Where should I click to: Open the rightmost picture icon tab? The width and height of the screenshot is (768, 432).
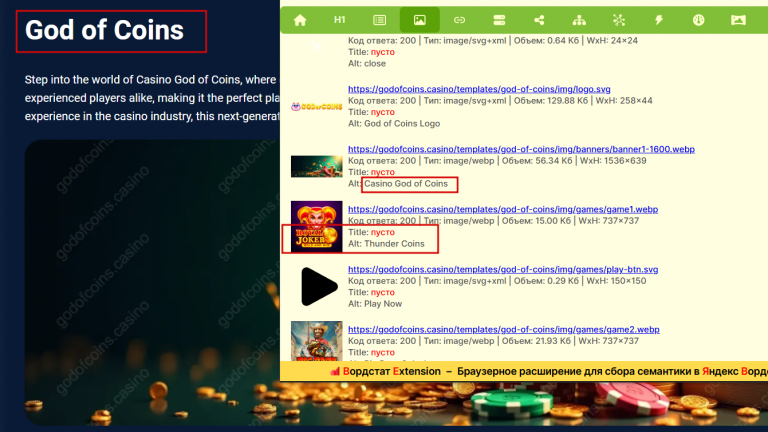738,20
